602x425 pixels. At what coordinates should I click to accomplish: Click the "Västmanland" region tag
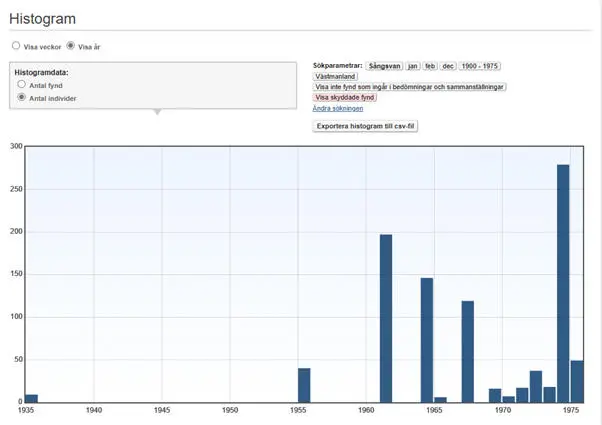pos(336,76)
